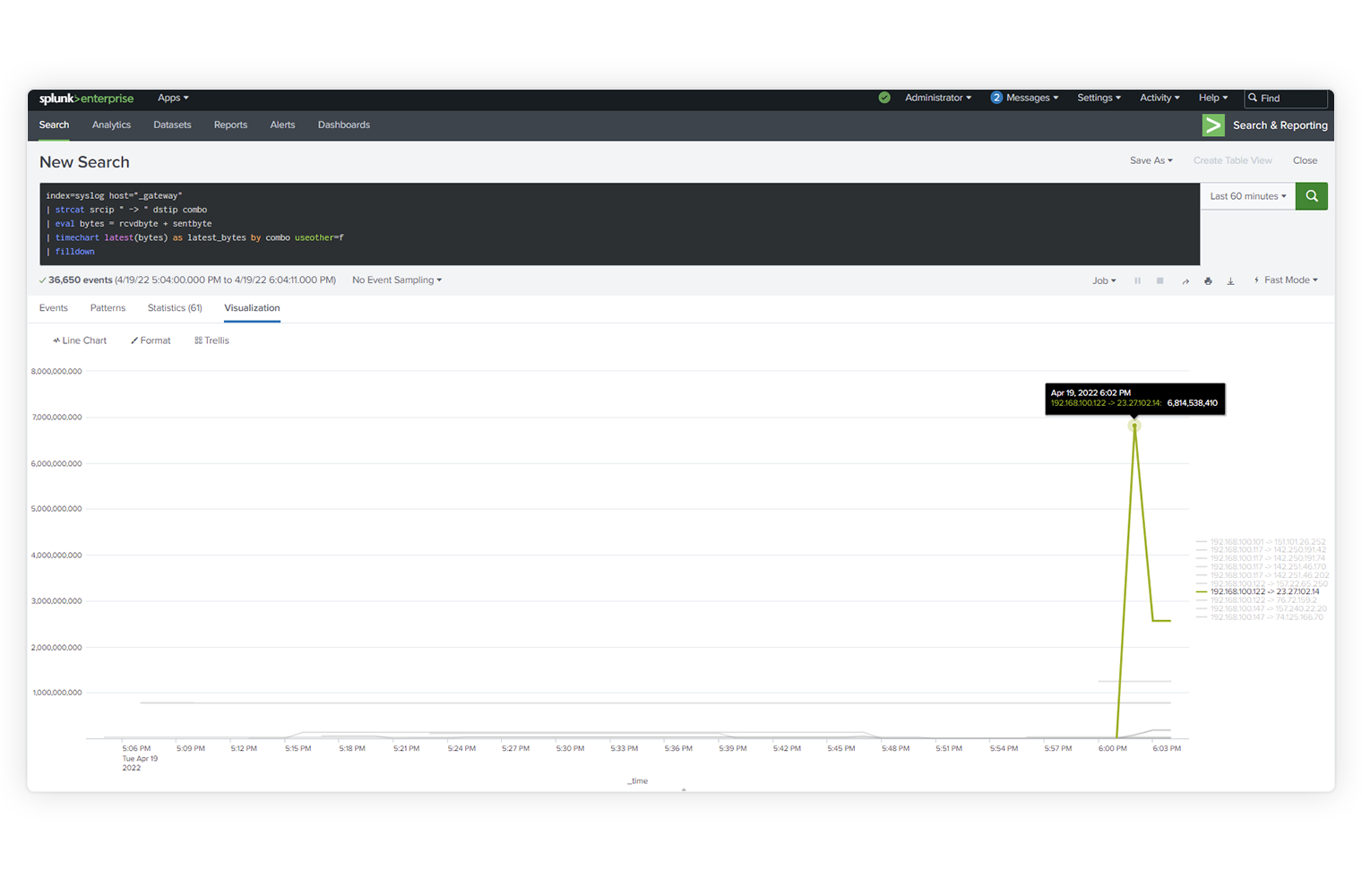Pause the running search job
The width and height of the screenshot is (1362, 896).
pyautogui.click(x=1137, y=280)
